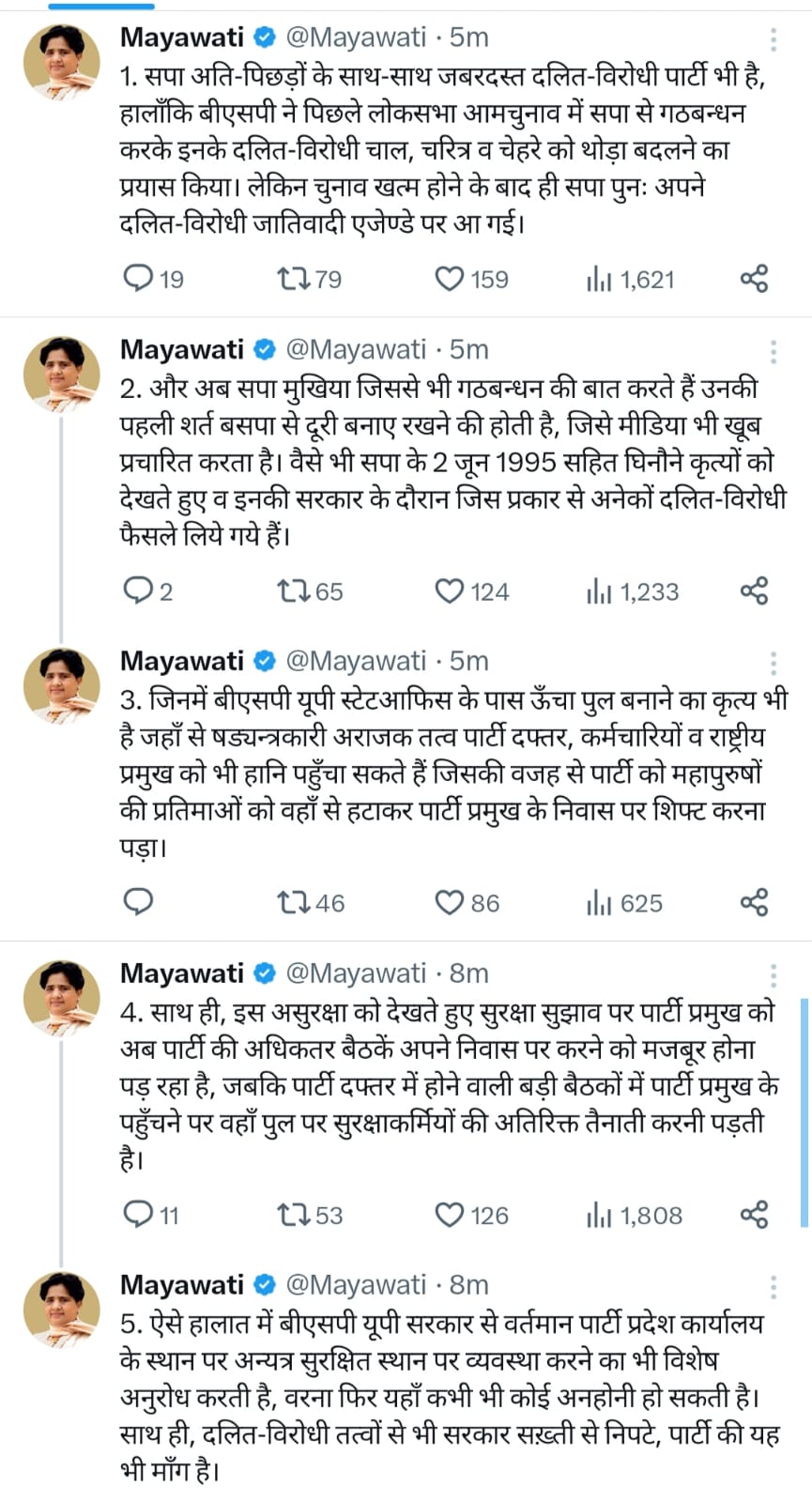Open @Mayawati handle on fourth tweet

pos(356,973)
